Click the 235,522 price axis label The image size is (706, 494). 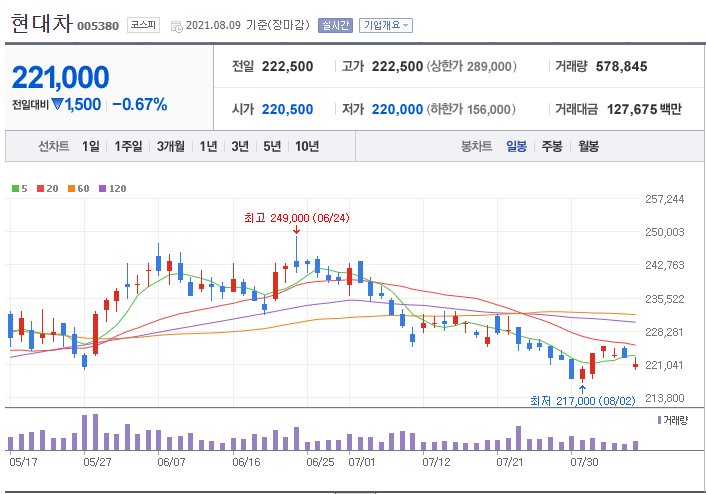click(x=665, y=299)
